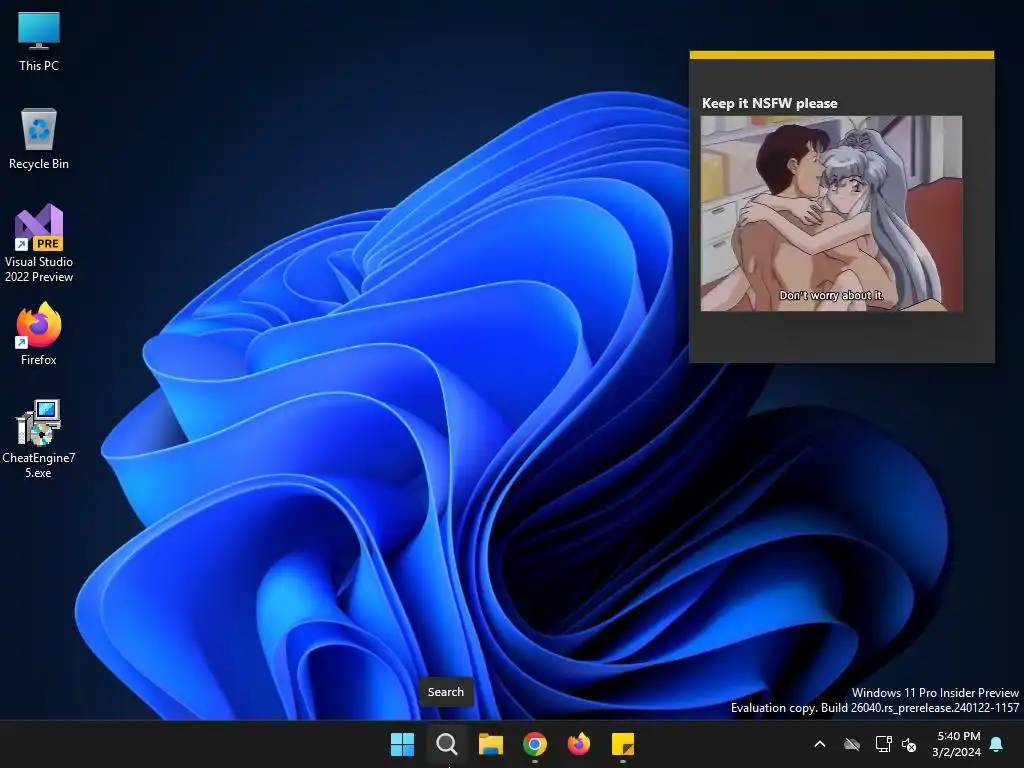Switch to Sticky Notes in the taskbar

pyautogui.click(x=623, y=744)
